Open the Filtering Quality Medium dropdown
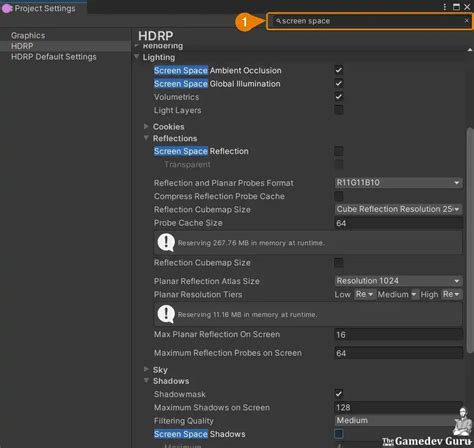Screen dimensions: 474x448 coord(398,420)
